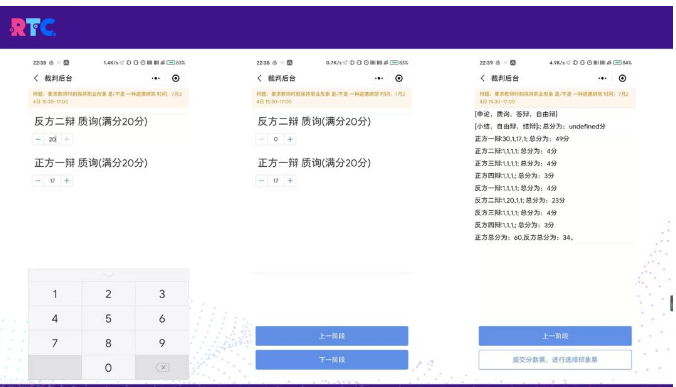
Task: Click the 正方一辩 质询 heading in left phone
Action: [91, 163]
